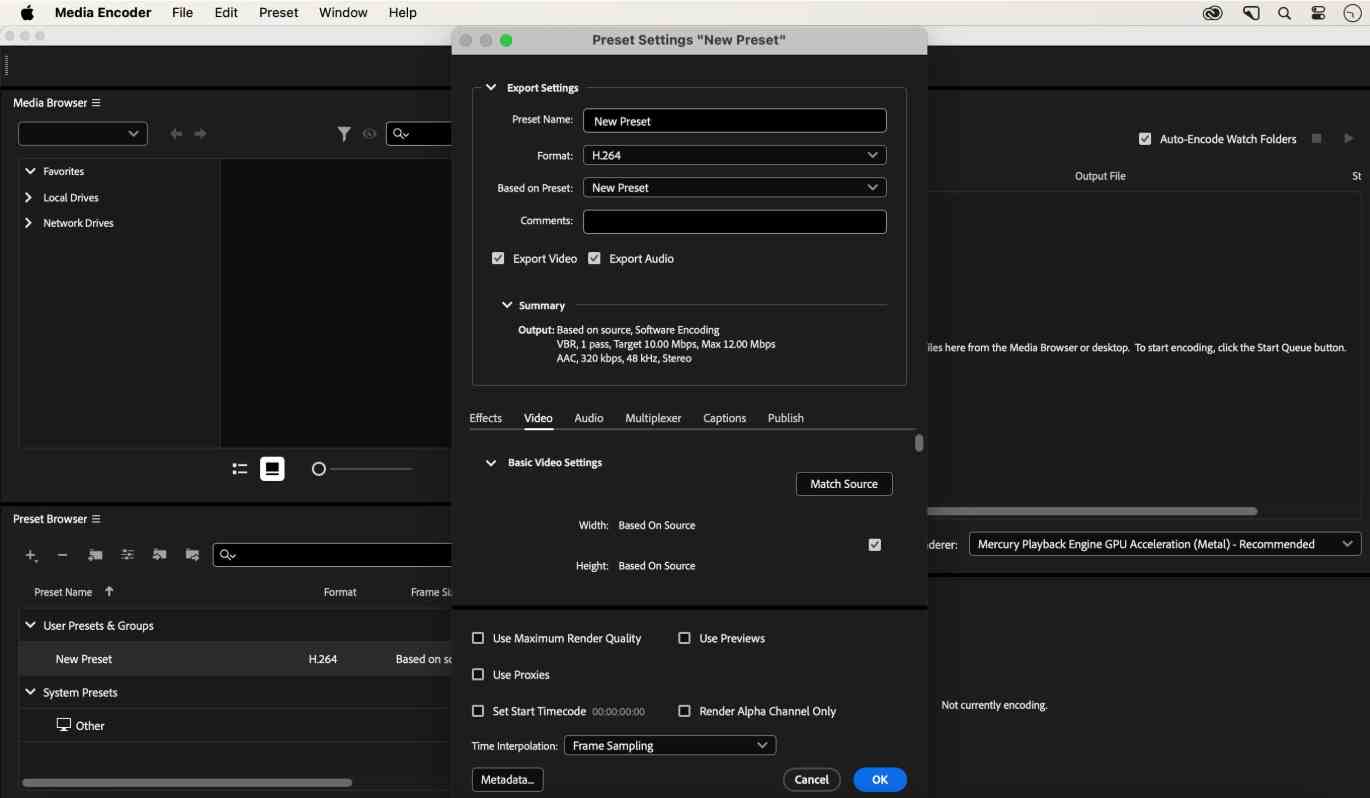The image size is (1370, 798).
Task: Enable Render Alpha Channel Only
Action: 684,711
